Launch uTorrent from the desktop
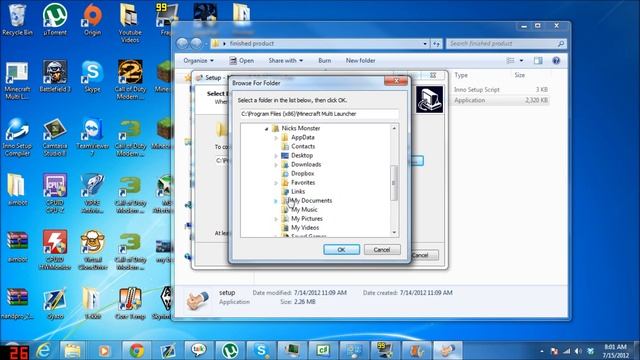 tap(55, 20)
